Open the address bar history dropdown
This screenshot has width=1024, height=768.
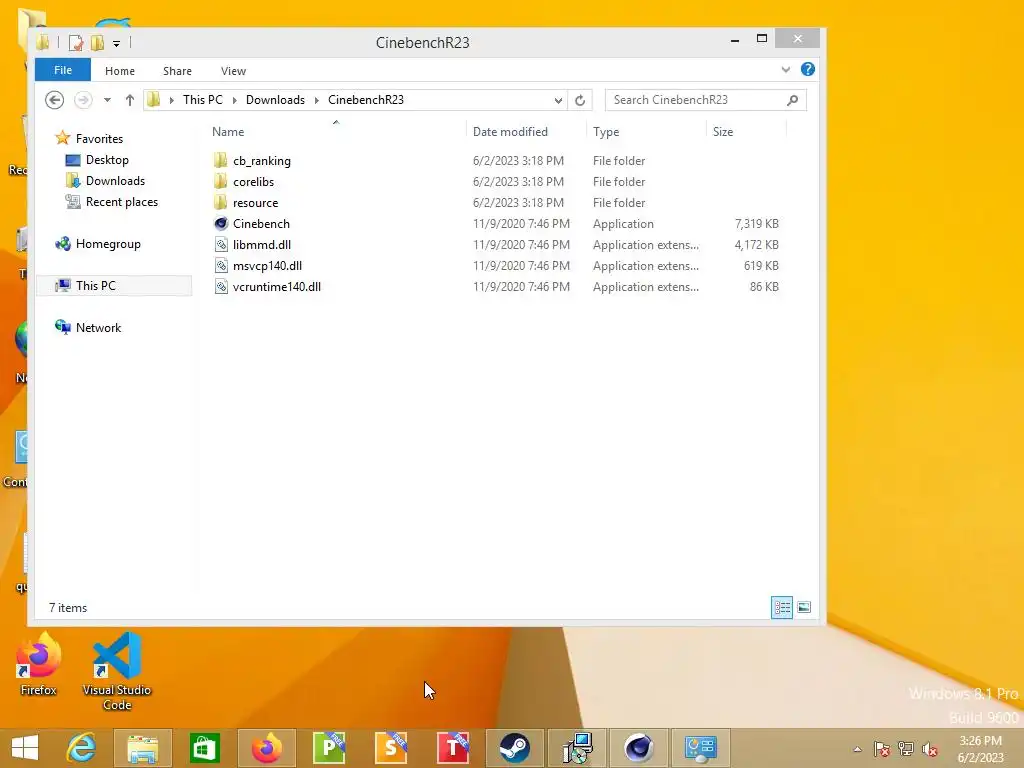click(558, 100)
